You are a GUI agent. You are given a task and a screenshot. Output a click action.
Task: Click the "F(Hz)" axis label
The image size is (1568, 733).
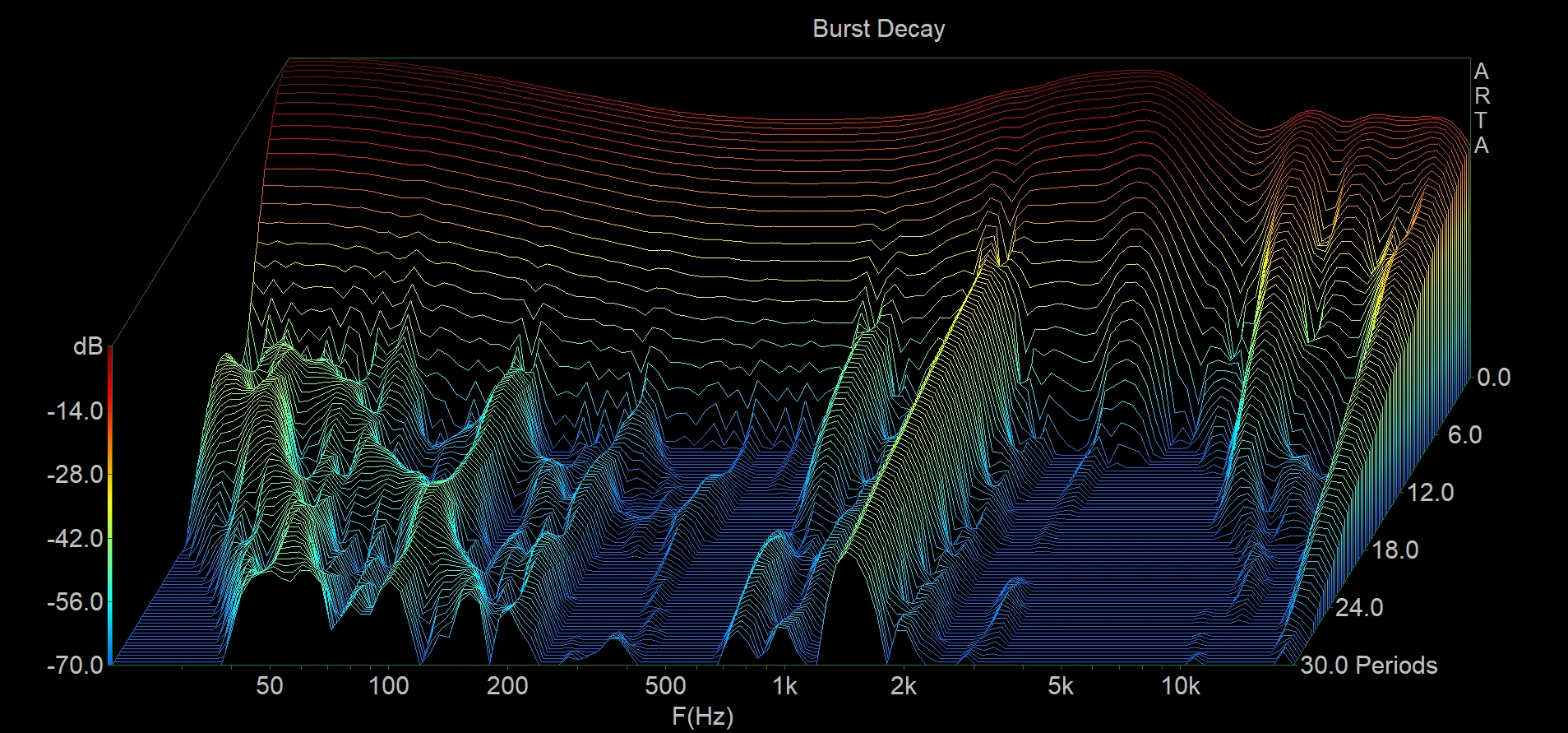702,717
